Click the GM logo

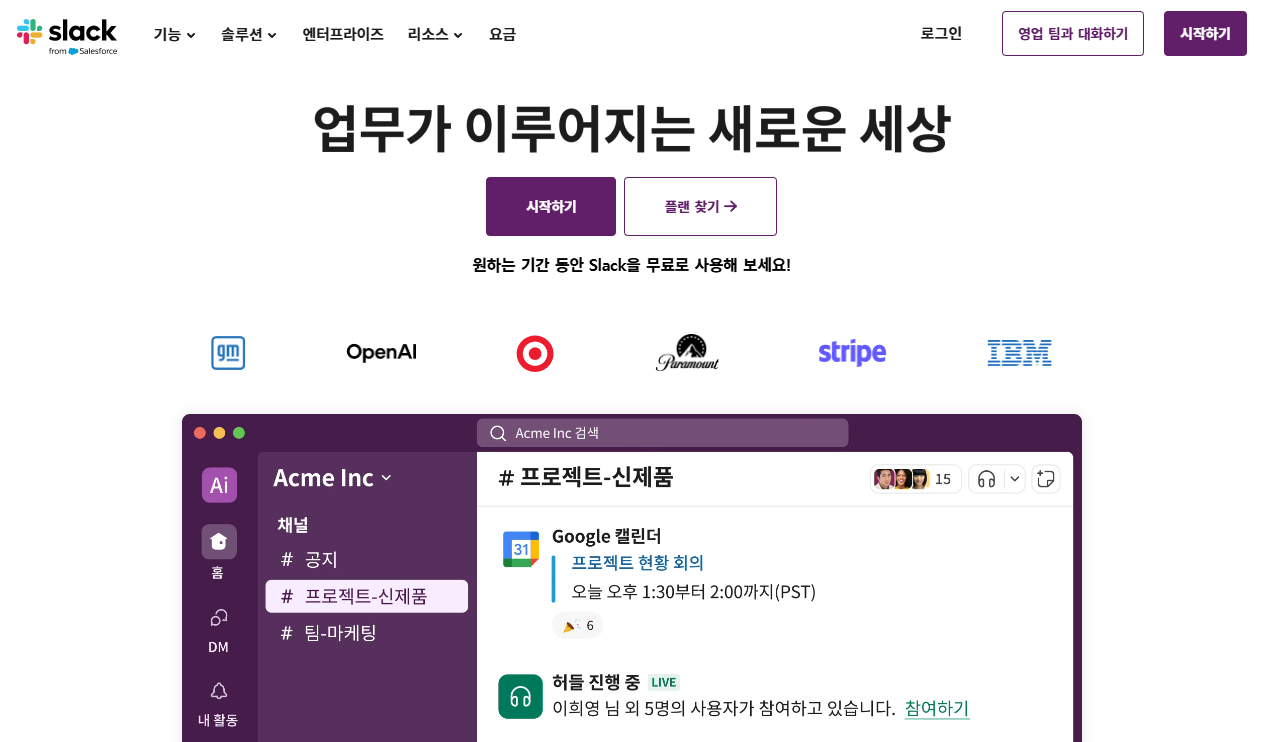pos(228,353)
